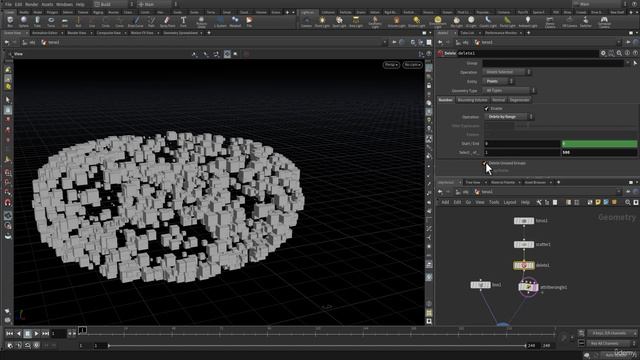Screen dimensions: 640x360
Task: Play the timeline forward
Action: coord(36,334)
